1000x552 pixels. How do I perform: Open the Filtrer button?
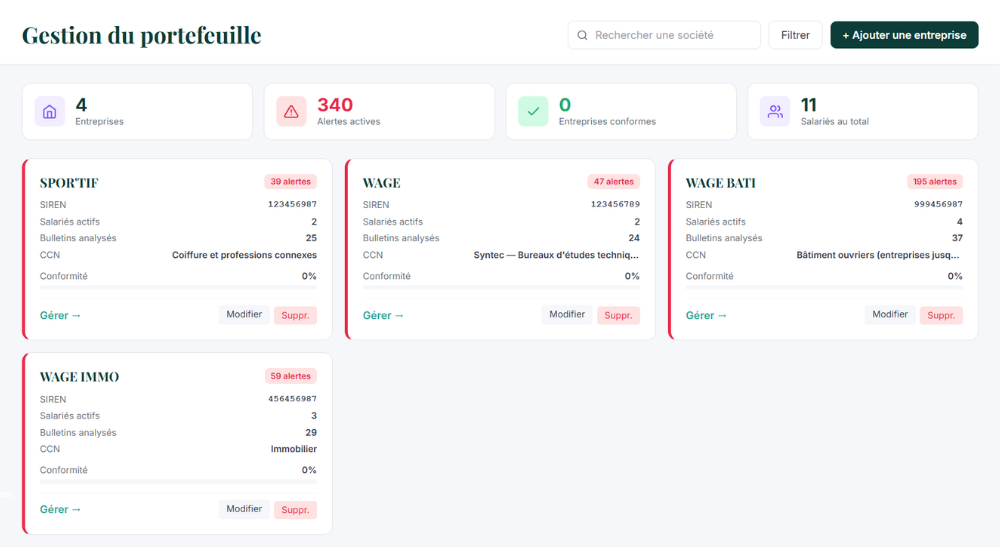(x=795, y=35)
